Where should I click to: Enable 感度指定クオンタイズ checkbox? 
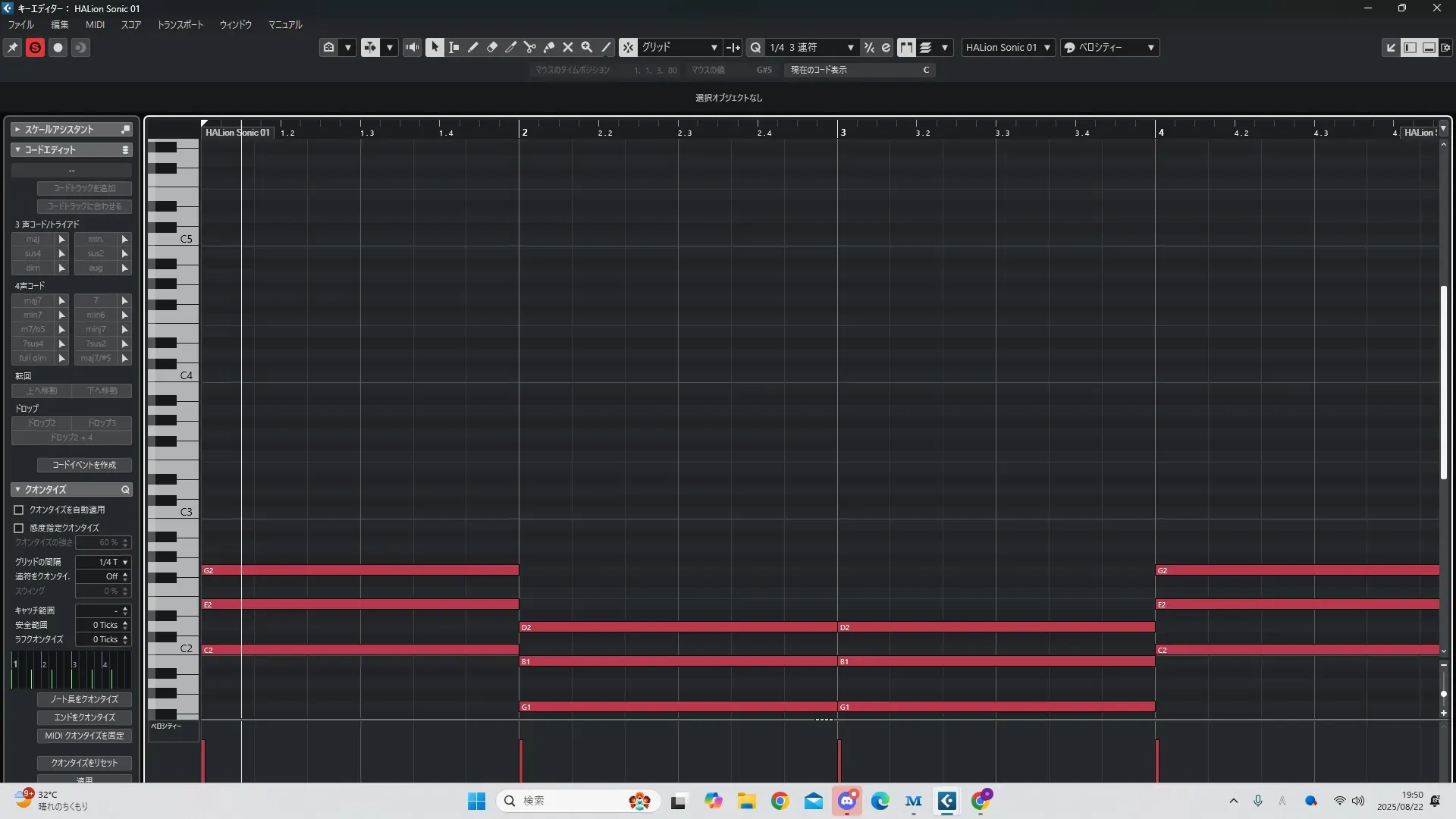click(19, 528)
